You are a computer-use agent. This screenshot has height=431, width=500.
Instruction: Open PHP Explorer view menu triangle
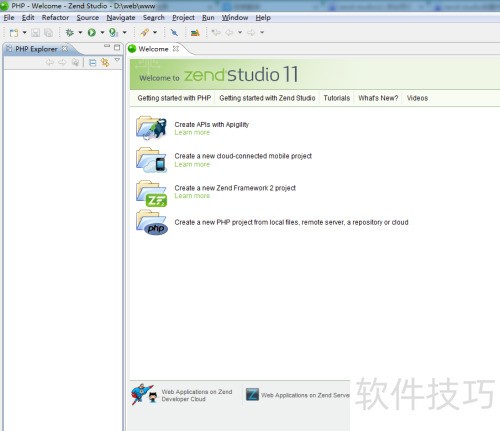click(117, 60)
